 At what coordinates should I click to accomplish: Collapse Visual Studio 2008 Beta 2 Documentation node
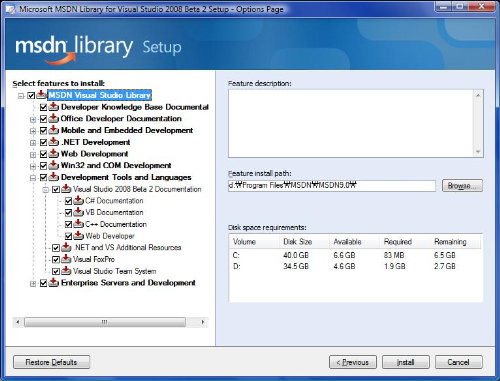pos(45,190)
